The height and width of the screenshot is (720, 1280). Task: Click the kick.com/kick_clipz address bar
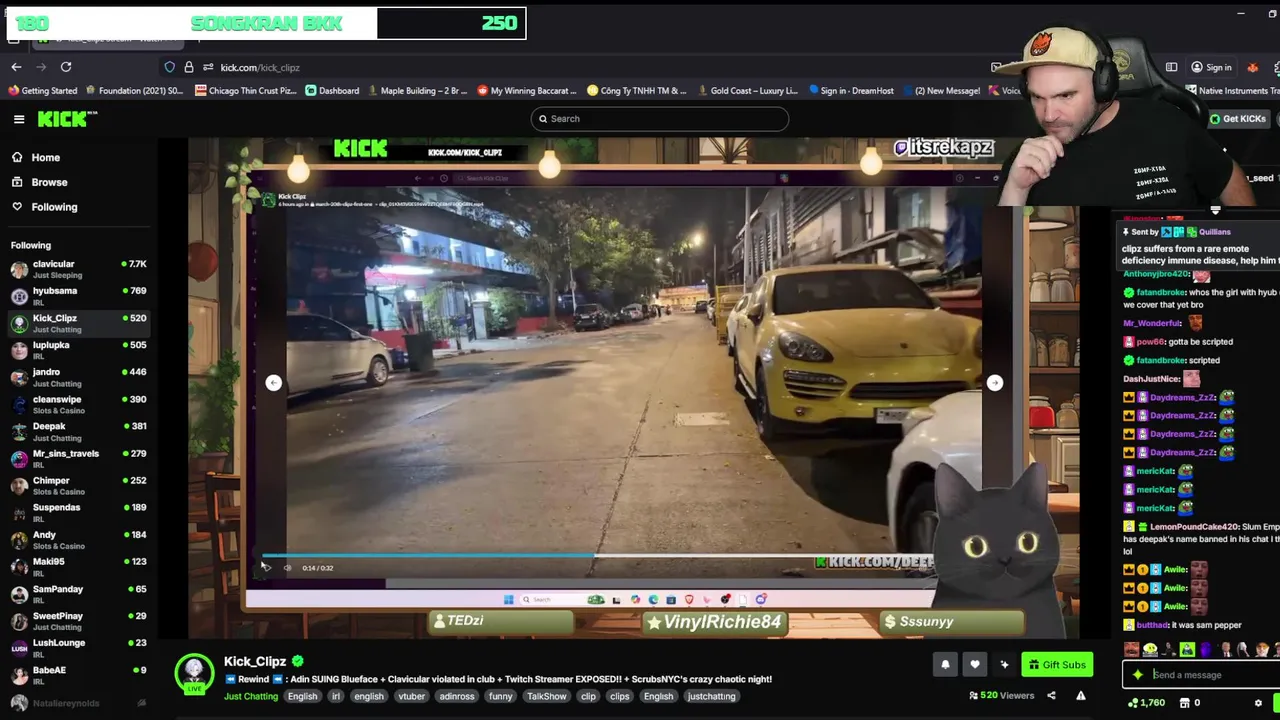click(260, 67)
